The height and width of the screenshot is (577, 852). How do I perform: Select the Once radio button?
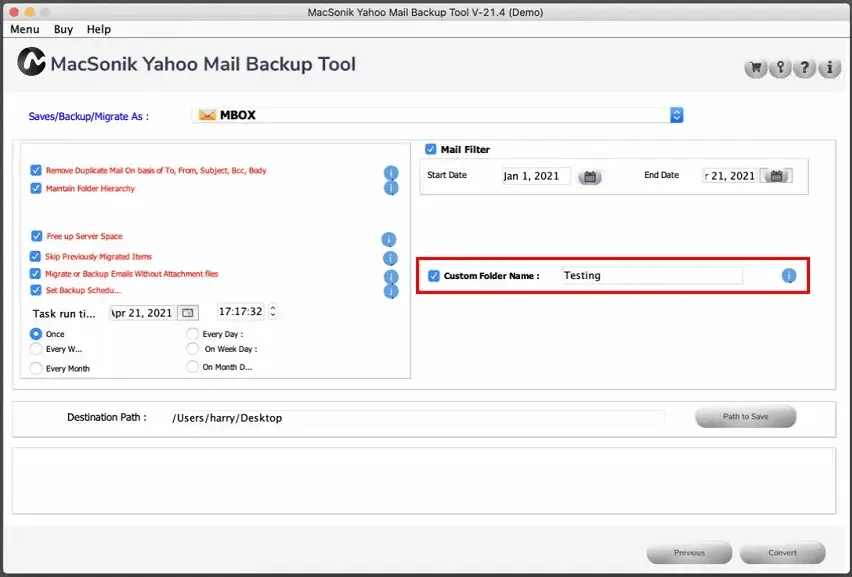point(36,334)
